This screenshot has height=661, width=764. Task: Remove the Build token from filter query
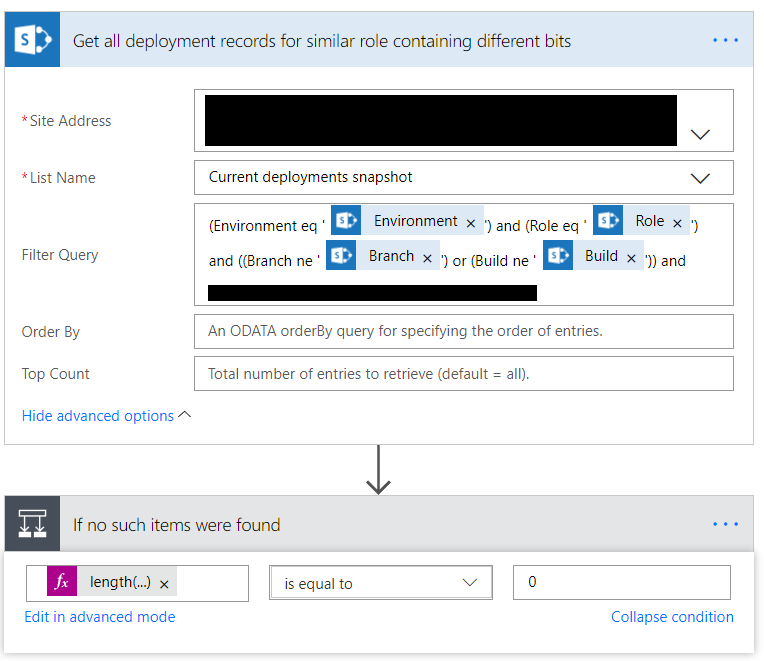point(631,259)
